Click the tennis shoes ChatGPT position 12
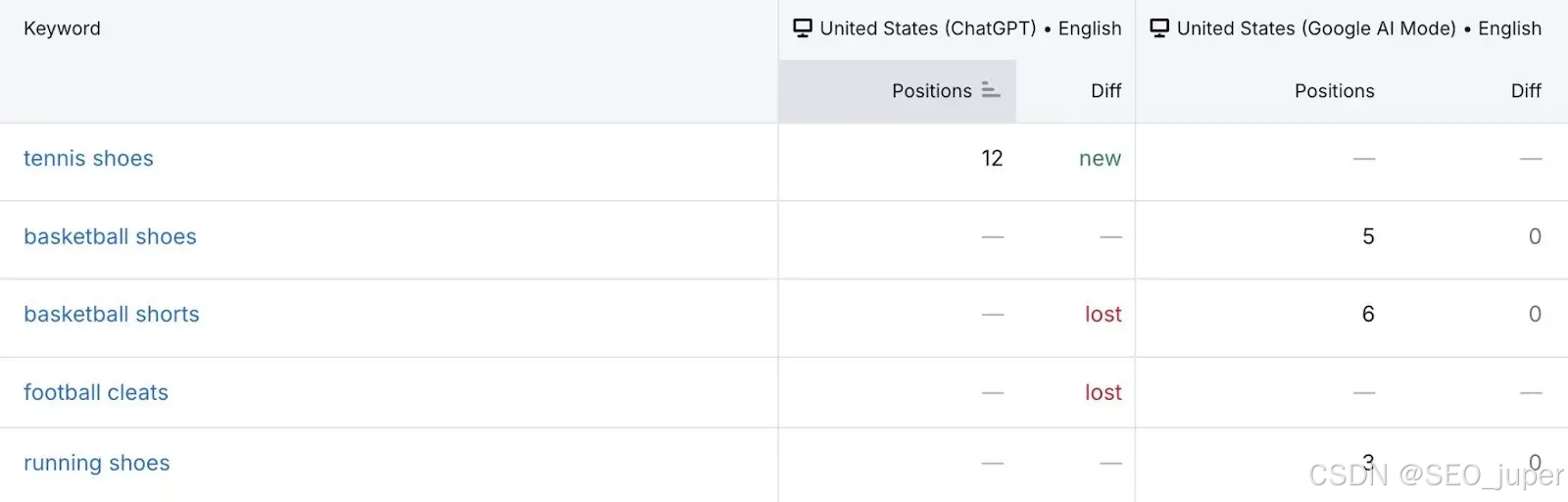 [992, 158]
